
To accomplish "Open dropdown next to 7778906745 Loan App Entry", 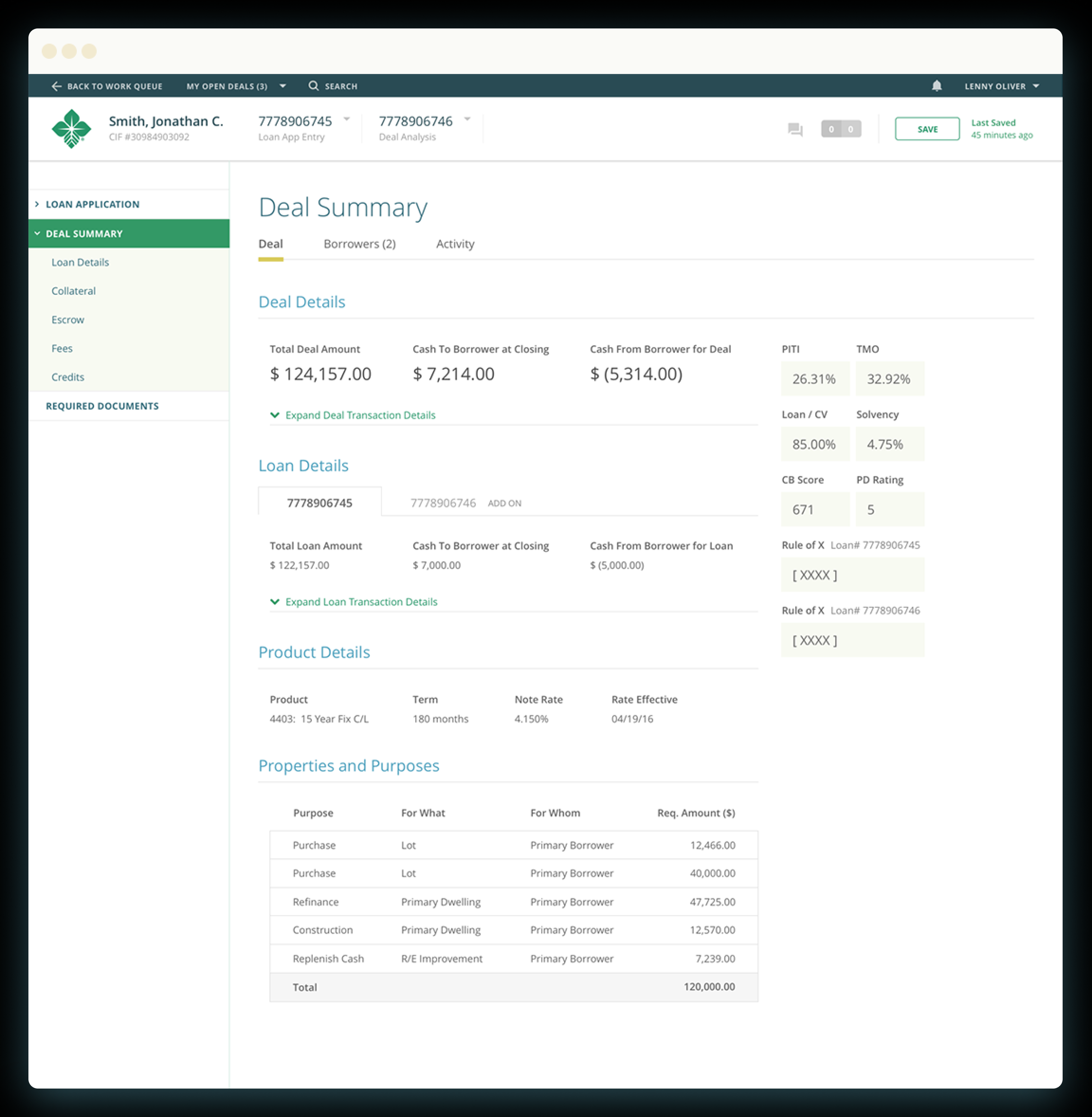I will click(346, 119).
